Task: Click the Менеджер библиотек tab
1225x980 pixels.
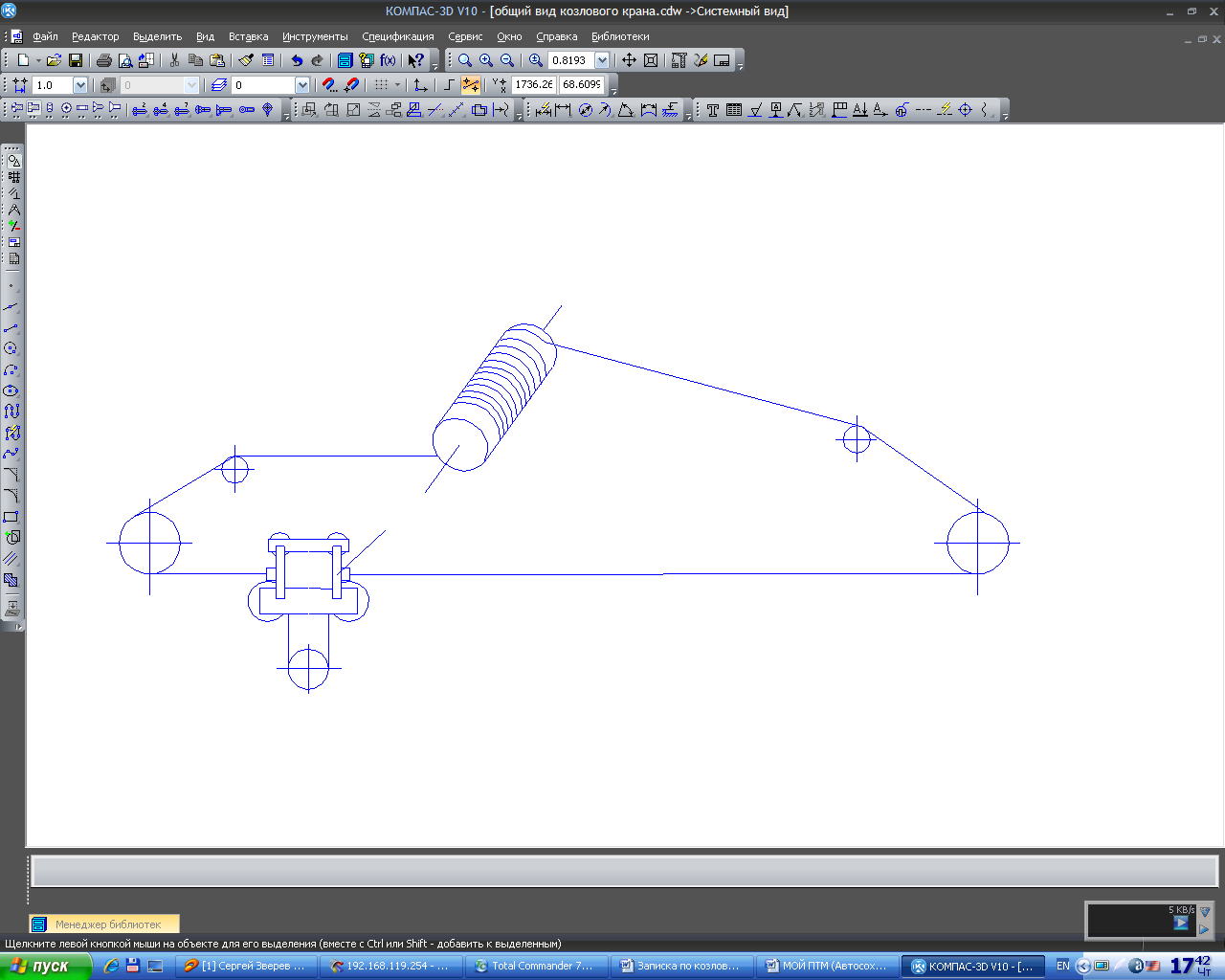Action: point(104,924)
